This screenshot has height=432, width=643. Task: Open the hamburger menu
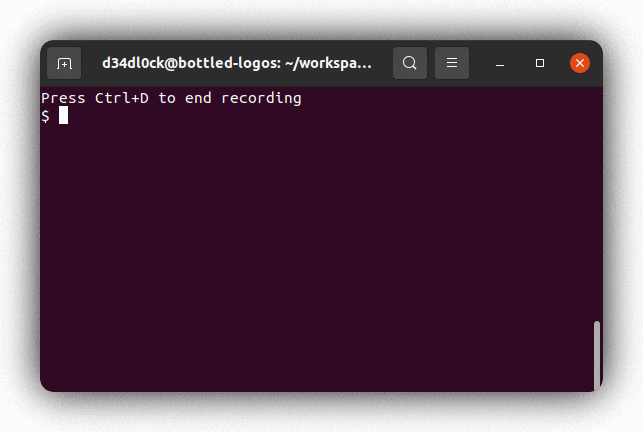coord(452,63)
